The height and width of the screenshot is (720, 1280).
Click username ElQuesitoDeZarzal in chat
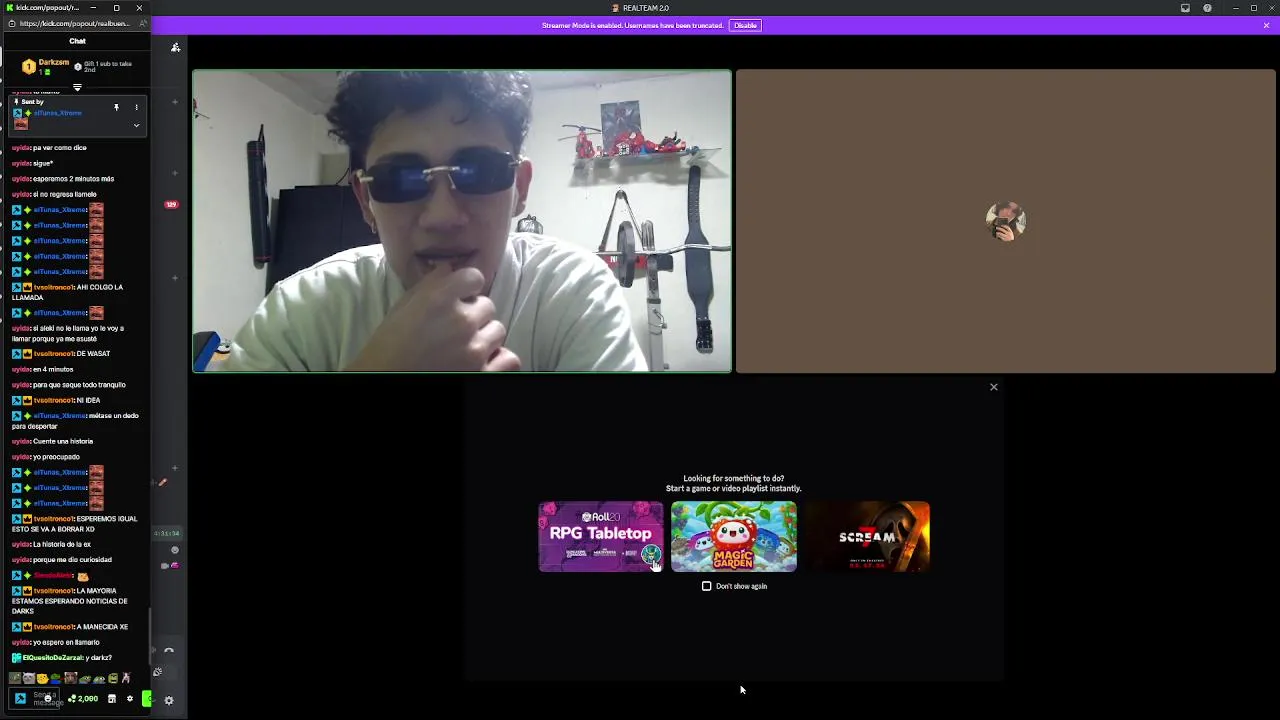click(52, 658)
